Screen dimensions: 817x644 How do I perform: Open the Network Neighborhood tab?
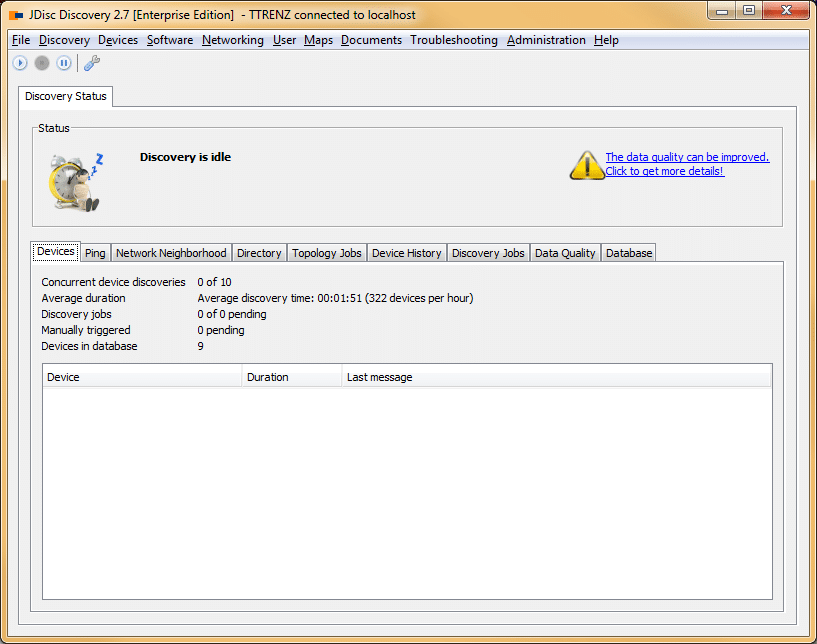[171, 252]
